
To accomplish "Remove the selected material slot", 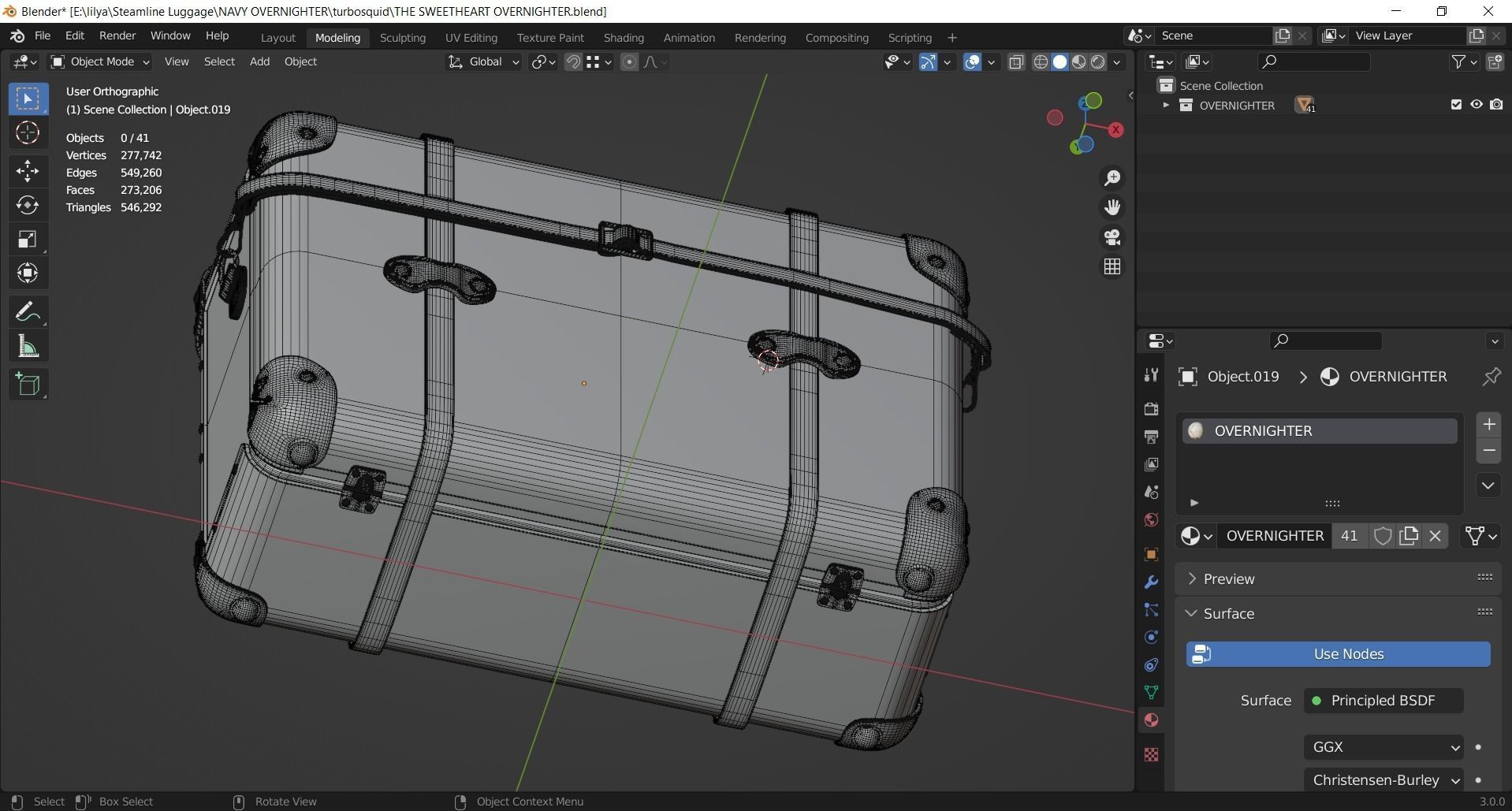I will tap(1488, 451).
